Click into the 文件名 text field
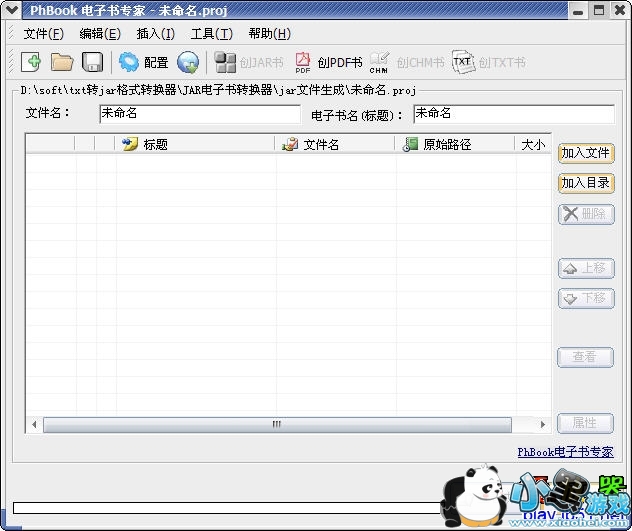 click(x=199, y=114)
